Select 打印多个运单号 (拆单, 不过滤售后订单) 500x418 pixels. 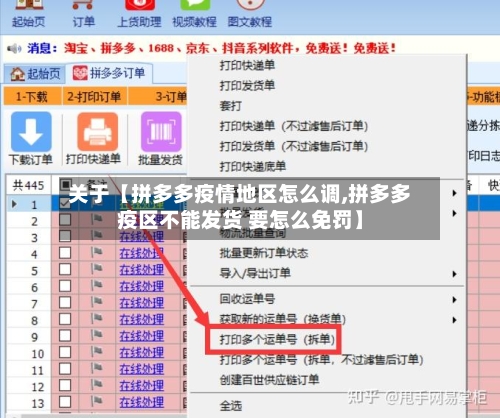coord(321,360)
